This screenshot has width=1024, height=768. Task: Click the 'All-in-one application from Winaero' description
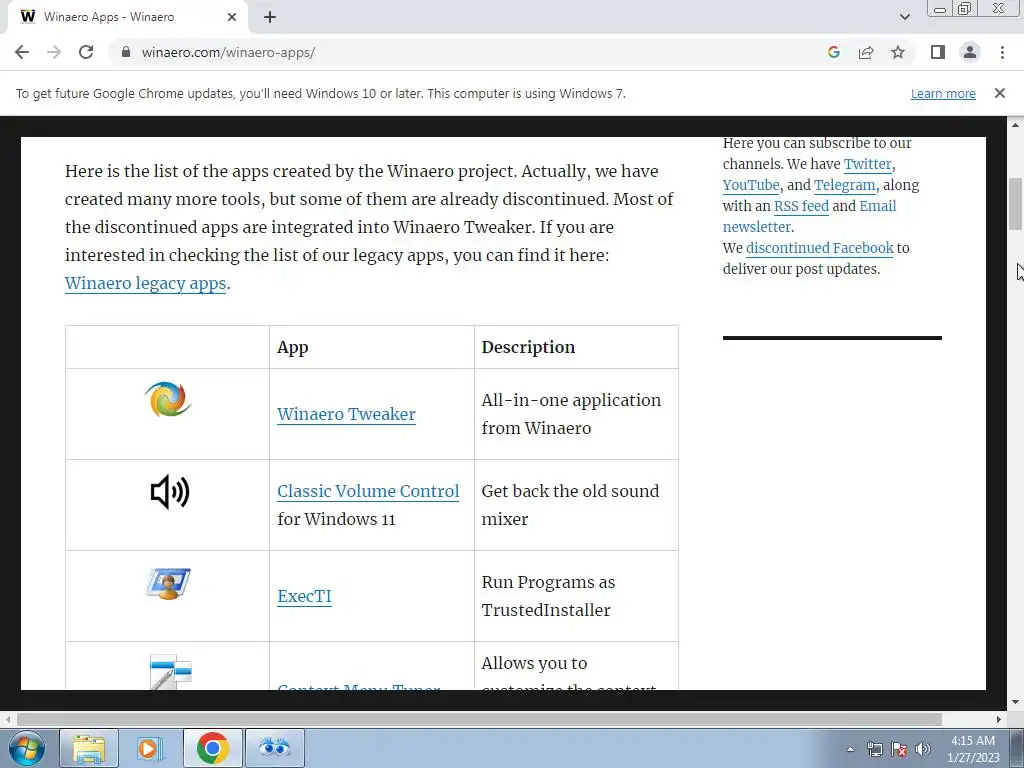point(571,414)
